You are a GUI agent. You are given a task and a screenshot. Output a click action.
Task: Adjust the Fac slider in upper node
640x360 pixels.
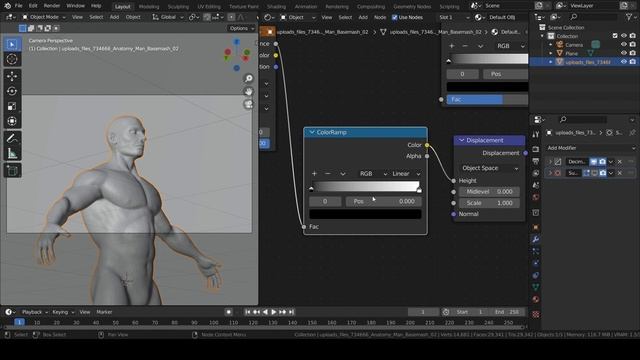[487, 99]
